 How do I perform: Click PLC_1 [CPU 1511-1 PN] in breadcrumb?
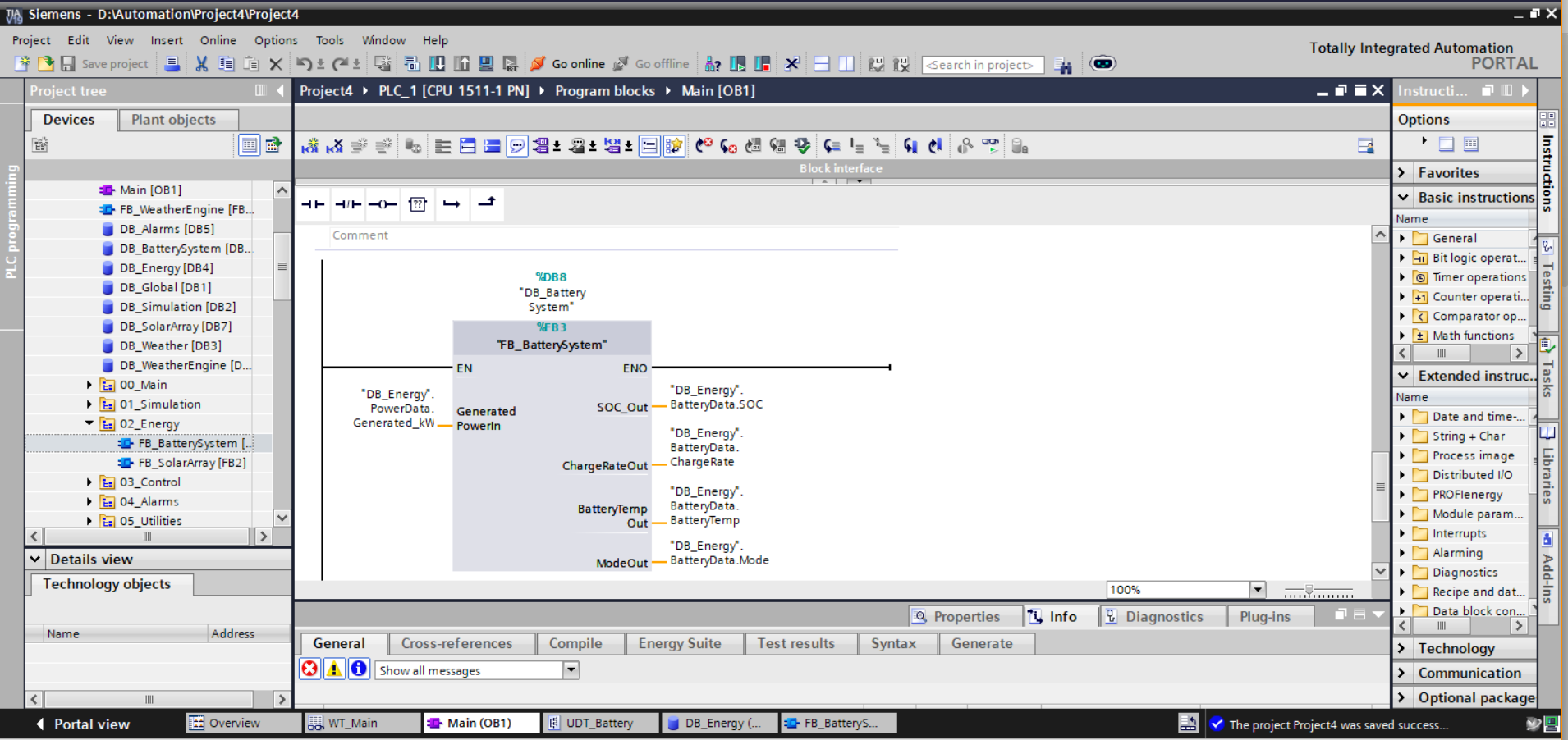pyautogui.click(x=453, y=91)
